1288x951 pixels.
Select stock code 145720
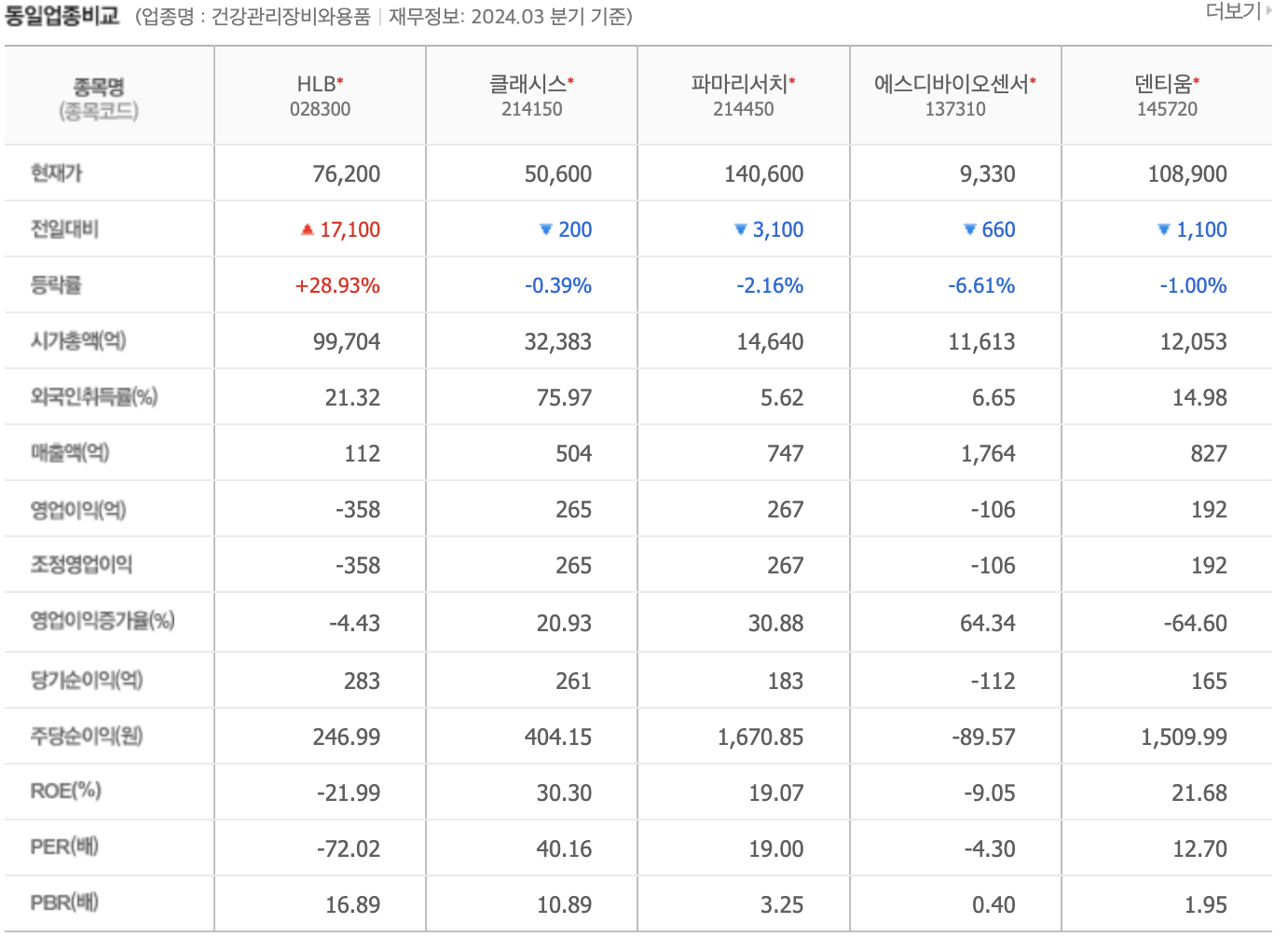coord(1167,109)
